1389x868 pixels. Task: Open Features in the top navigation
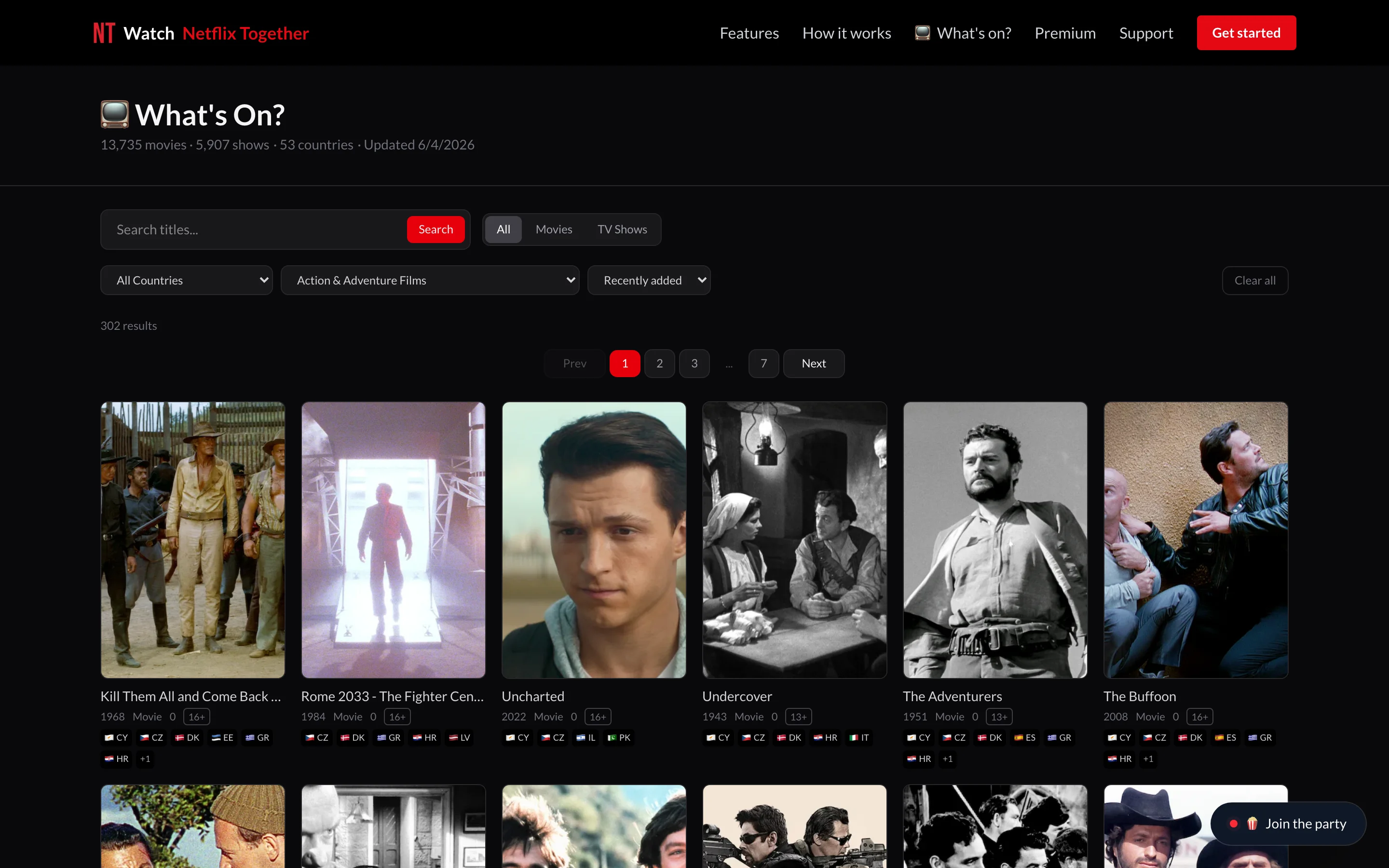coord(749,33)
